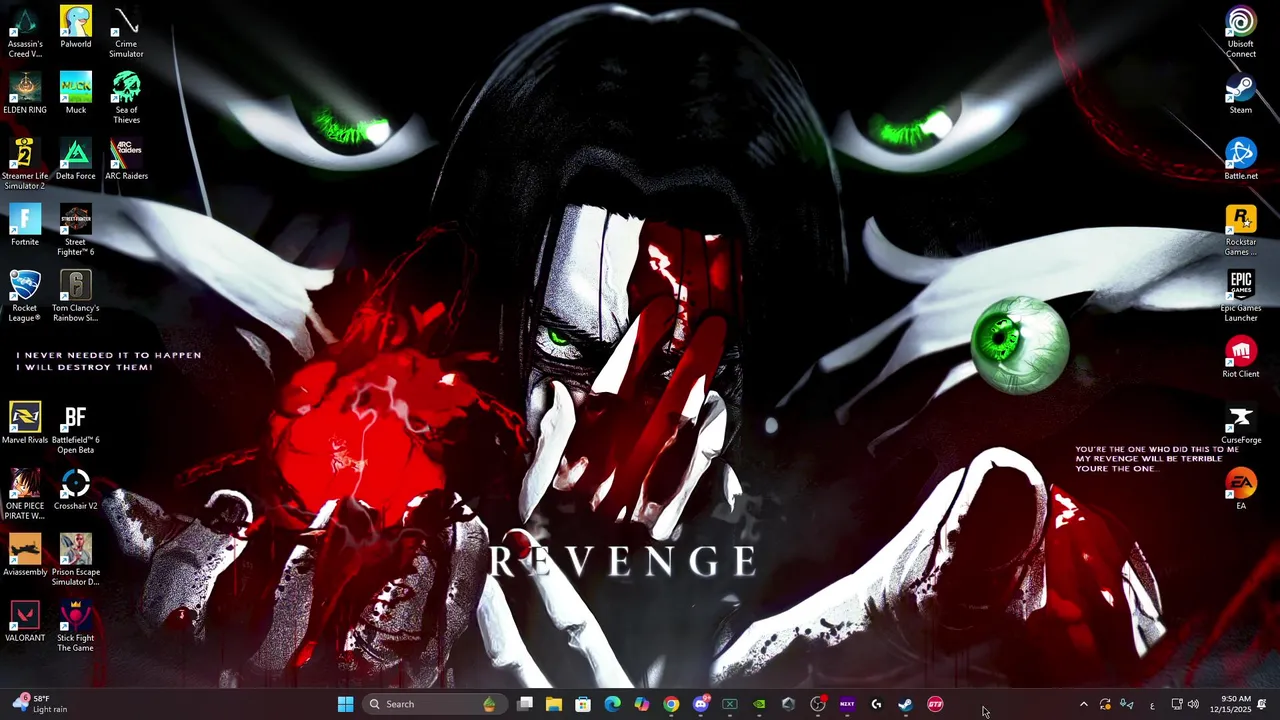Viewport: 1280px width, 720px height.
Task: Open the Rocket League shortcut
Action: pos(25,296)
